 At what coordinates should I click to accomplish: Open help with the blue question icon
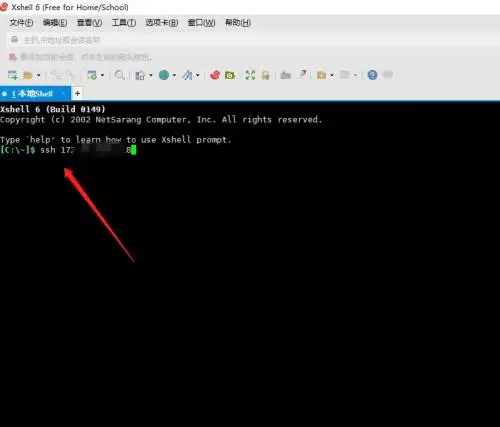click(372, 75)
